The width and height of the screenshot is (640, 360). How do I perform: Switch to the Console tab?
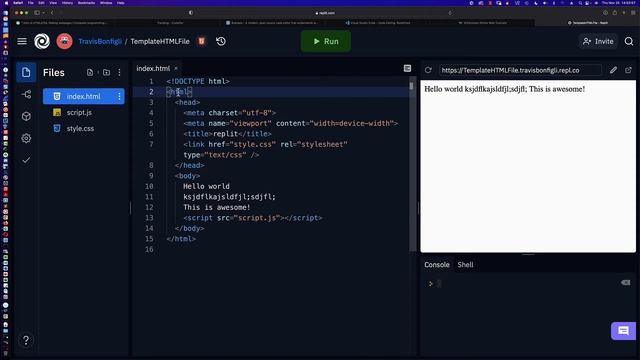(x=437, y=265)
